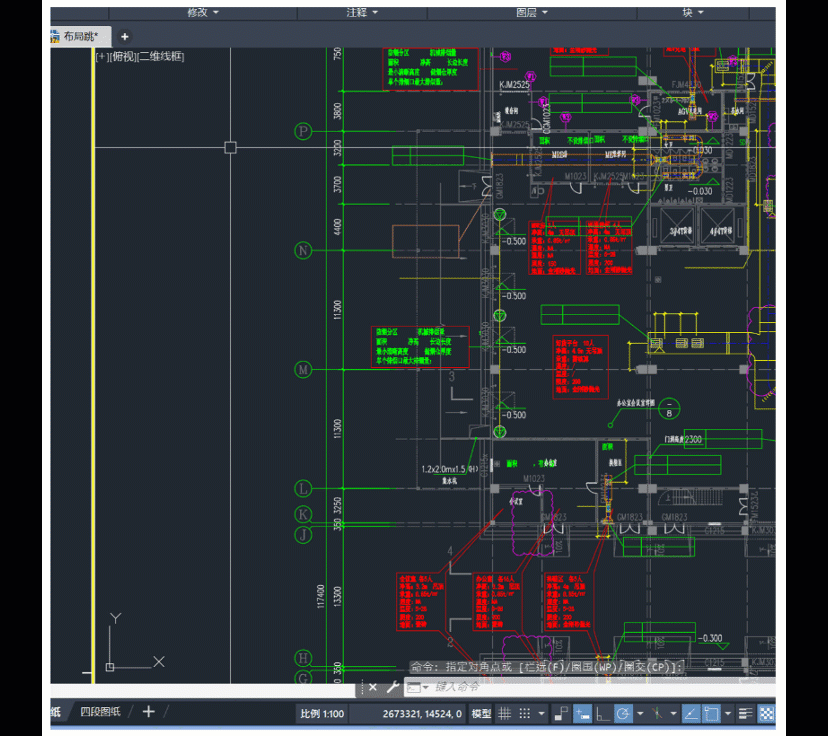Click the 模型 model space button

[481, 713]
